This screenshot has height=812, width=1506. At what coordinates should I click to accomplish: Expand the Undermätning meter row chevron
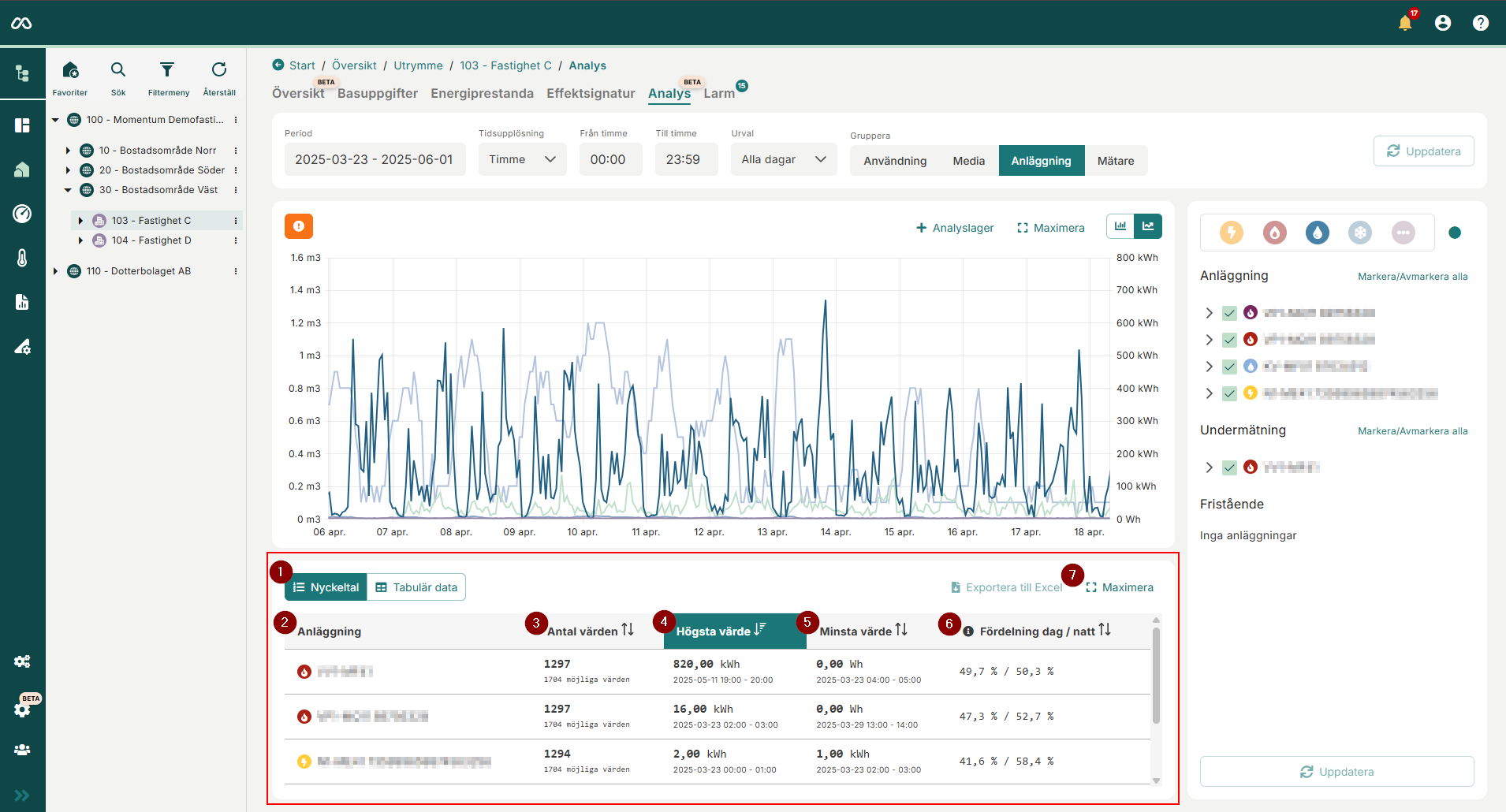(x=1209, y=467)
